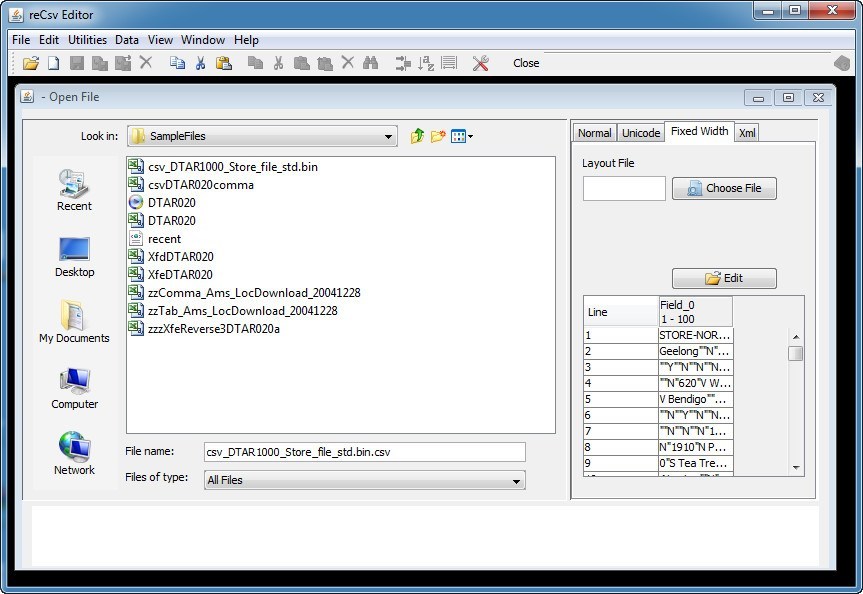
Task: Create a new folder icon
Action: [x=438, y=135]
